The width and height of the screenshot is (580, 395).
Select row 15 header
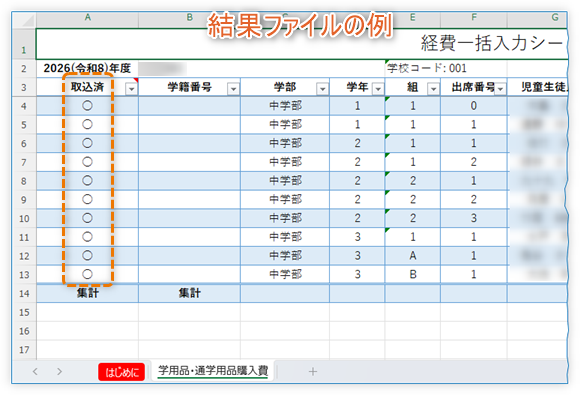(x=24, y=313)
